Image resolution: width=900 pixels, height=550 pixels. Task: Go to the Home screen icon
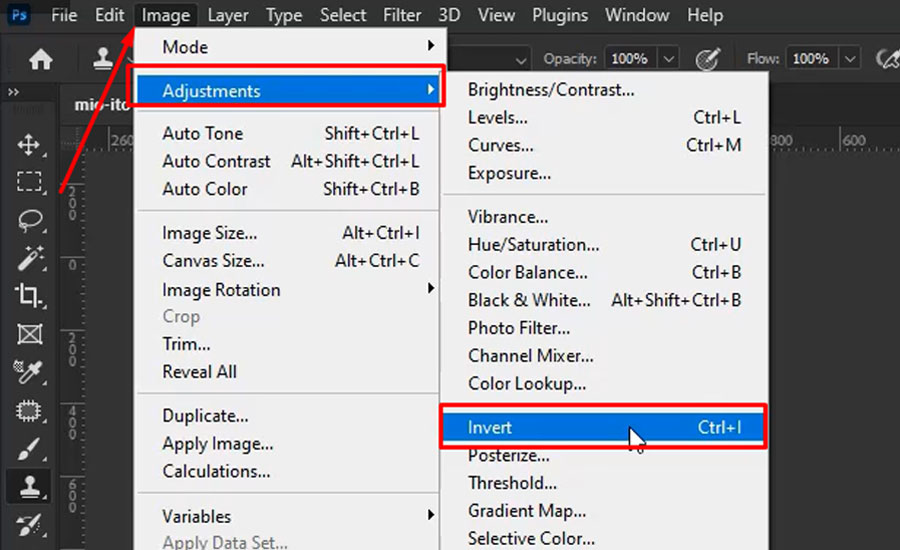tap(40, 59)
